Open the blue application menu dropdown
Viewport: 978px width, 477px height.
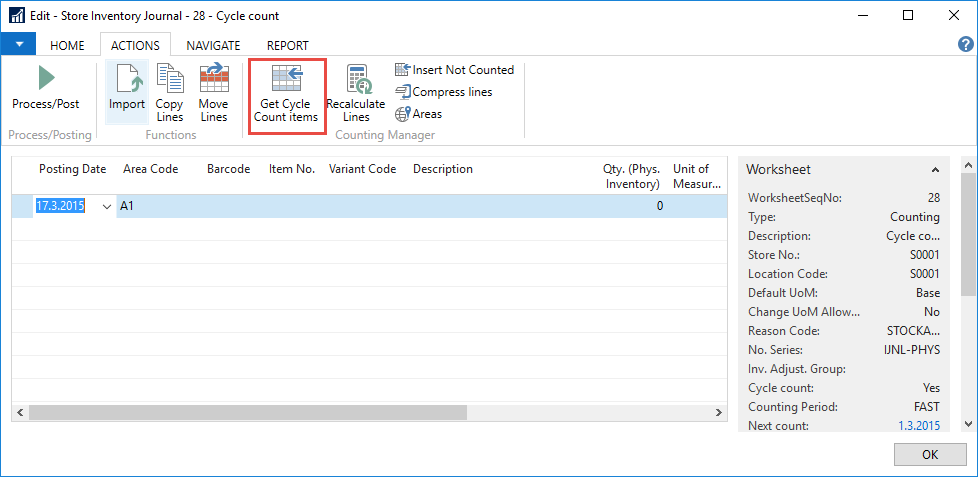click(x=18, y=45)
